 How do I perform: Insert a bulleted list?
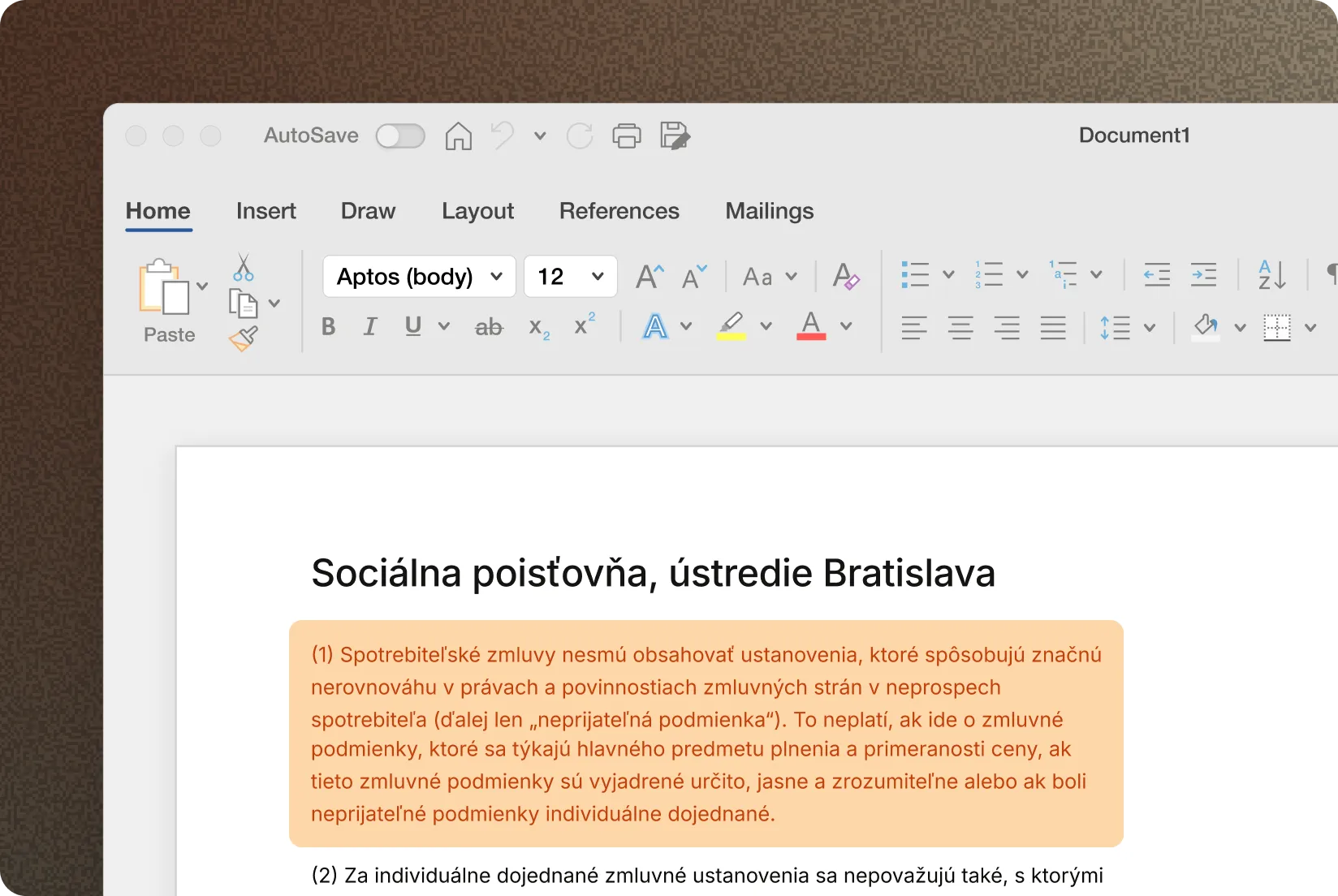pos(915,274)
